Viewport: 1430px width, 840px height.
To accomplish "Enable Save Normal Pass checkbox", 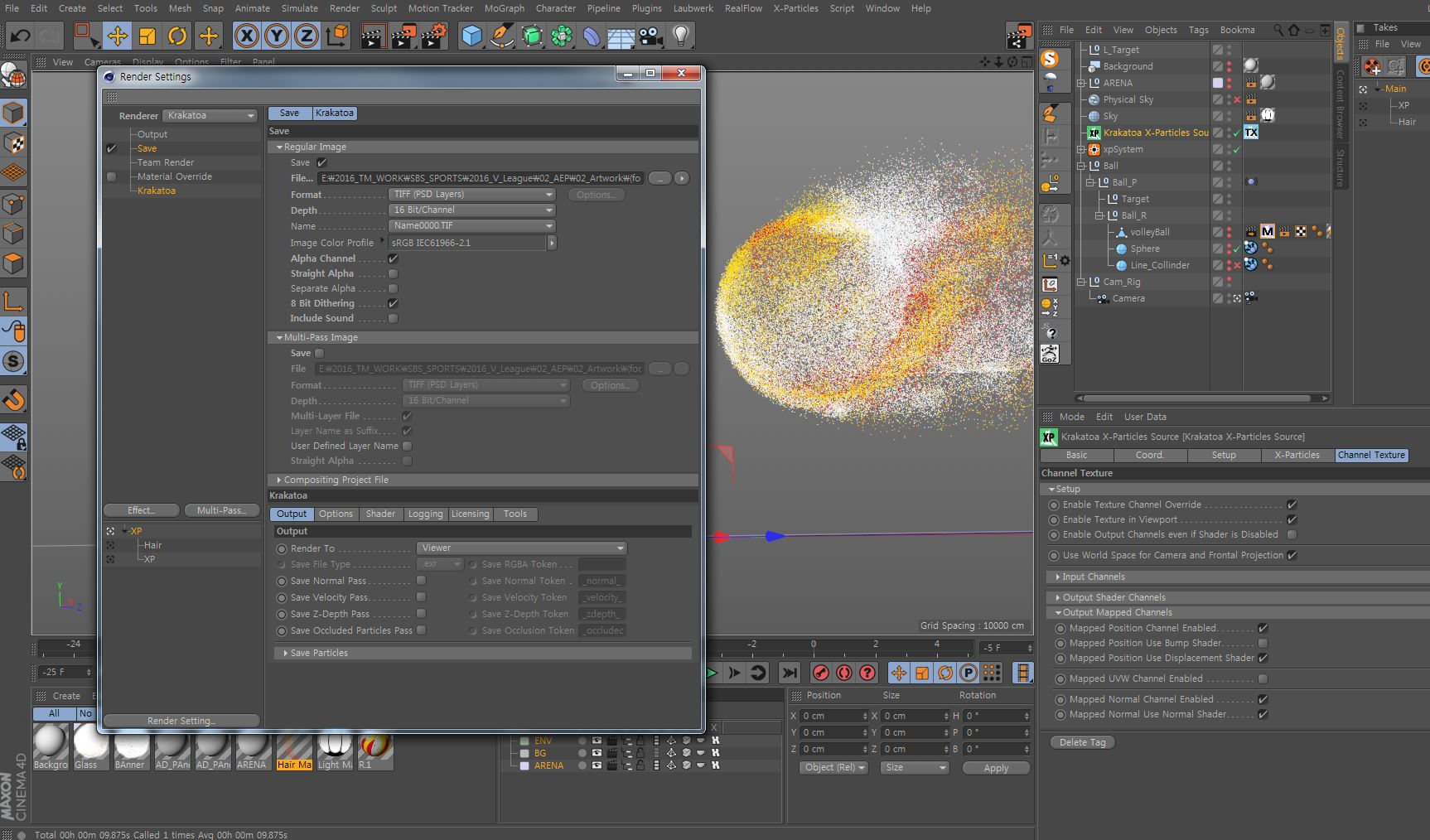I will pyautogui.click(x=422, y=581).
